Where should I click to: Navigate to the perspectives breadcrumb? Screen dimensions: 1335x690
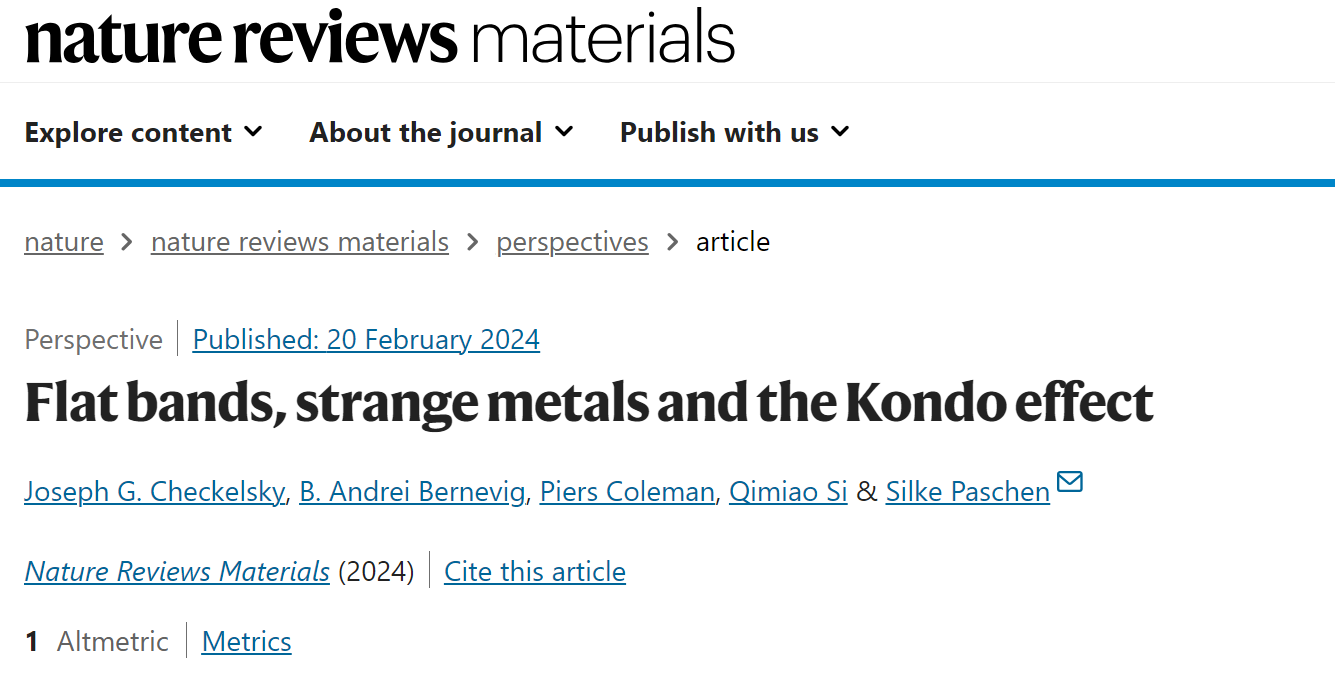coord(572,242)
